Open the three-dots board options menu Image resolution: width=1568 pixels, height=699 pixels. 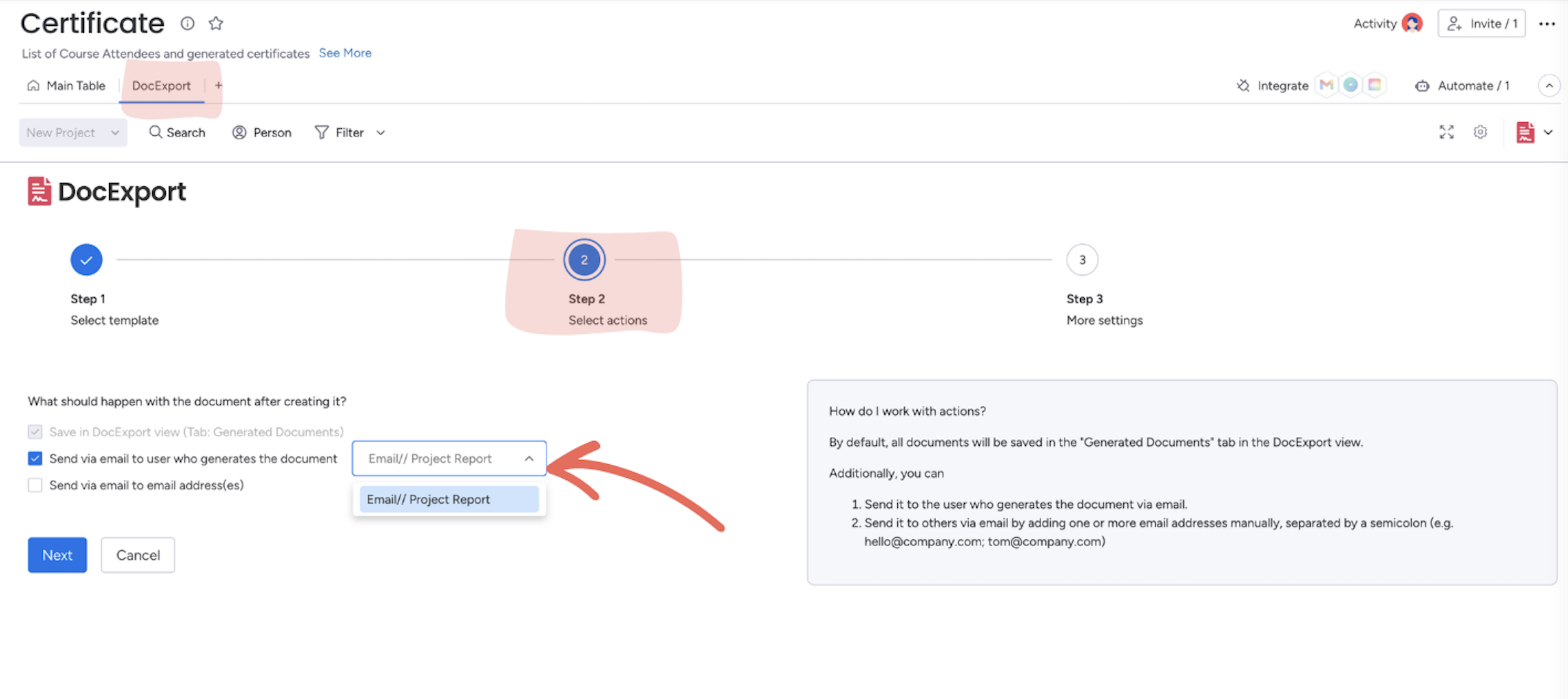coord(1547,23)
